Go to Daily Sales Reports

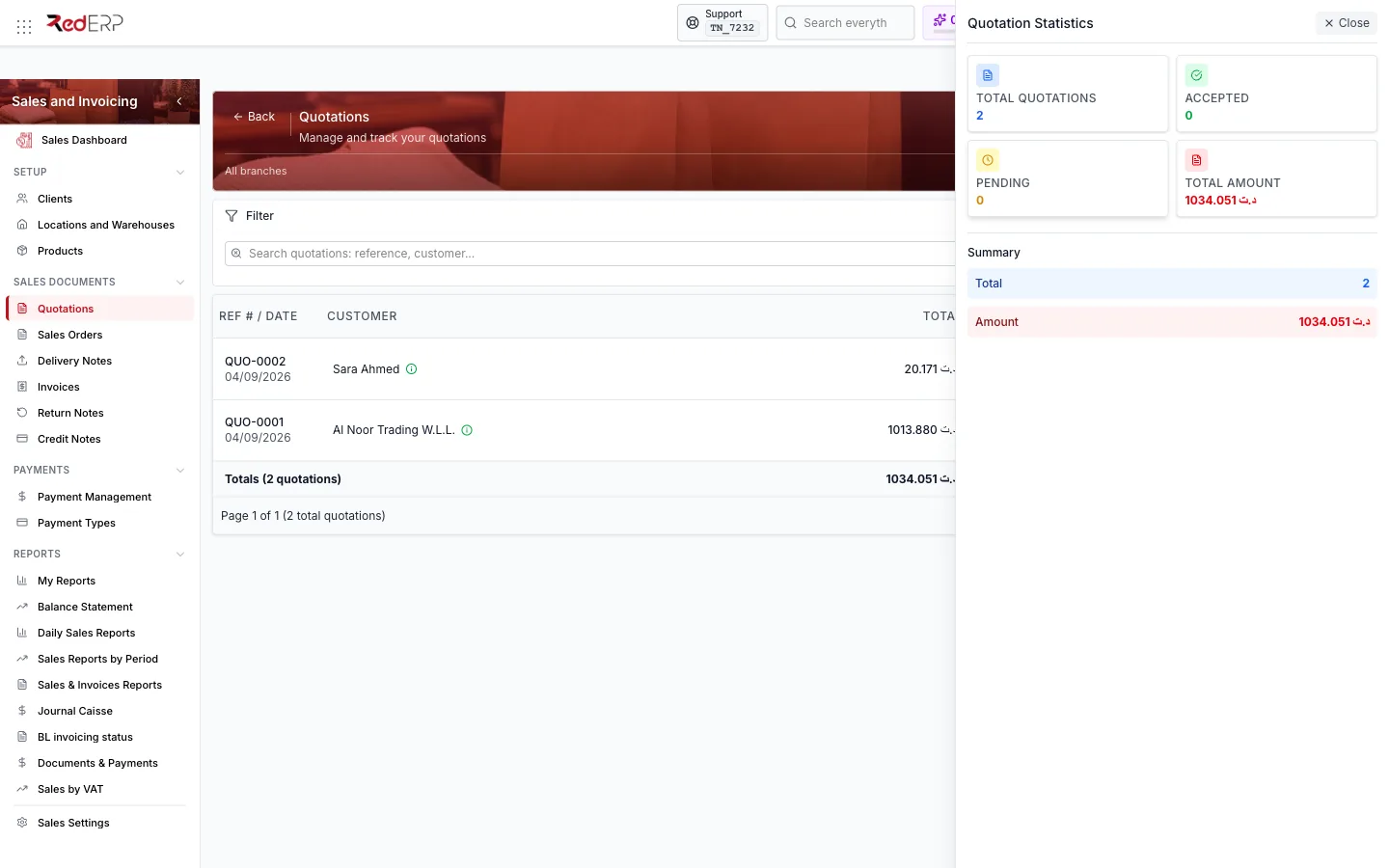click(x=100, y=633)
